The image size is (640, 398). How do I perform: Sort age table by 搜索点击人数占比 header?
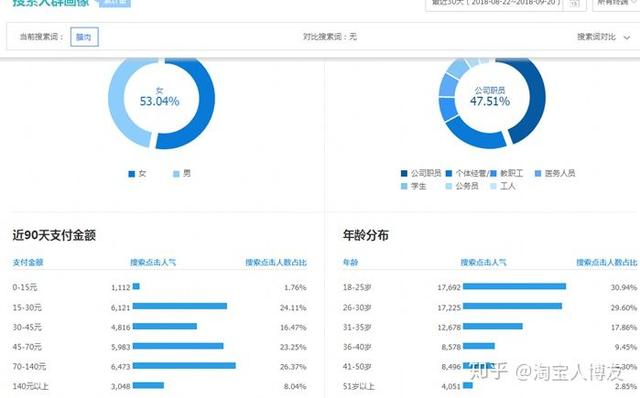[x=607, y=262]
